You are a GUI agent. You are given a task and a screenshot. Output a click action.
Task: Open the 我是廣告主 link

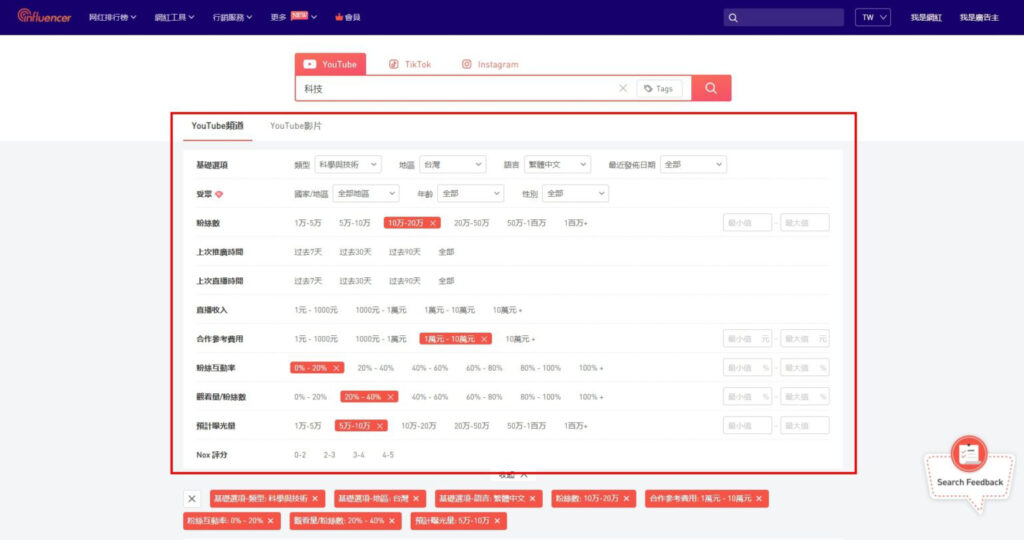(x=979, y=18)
